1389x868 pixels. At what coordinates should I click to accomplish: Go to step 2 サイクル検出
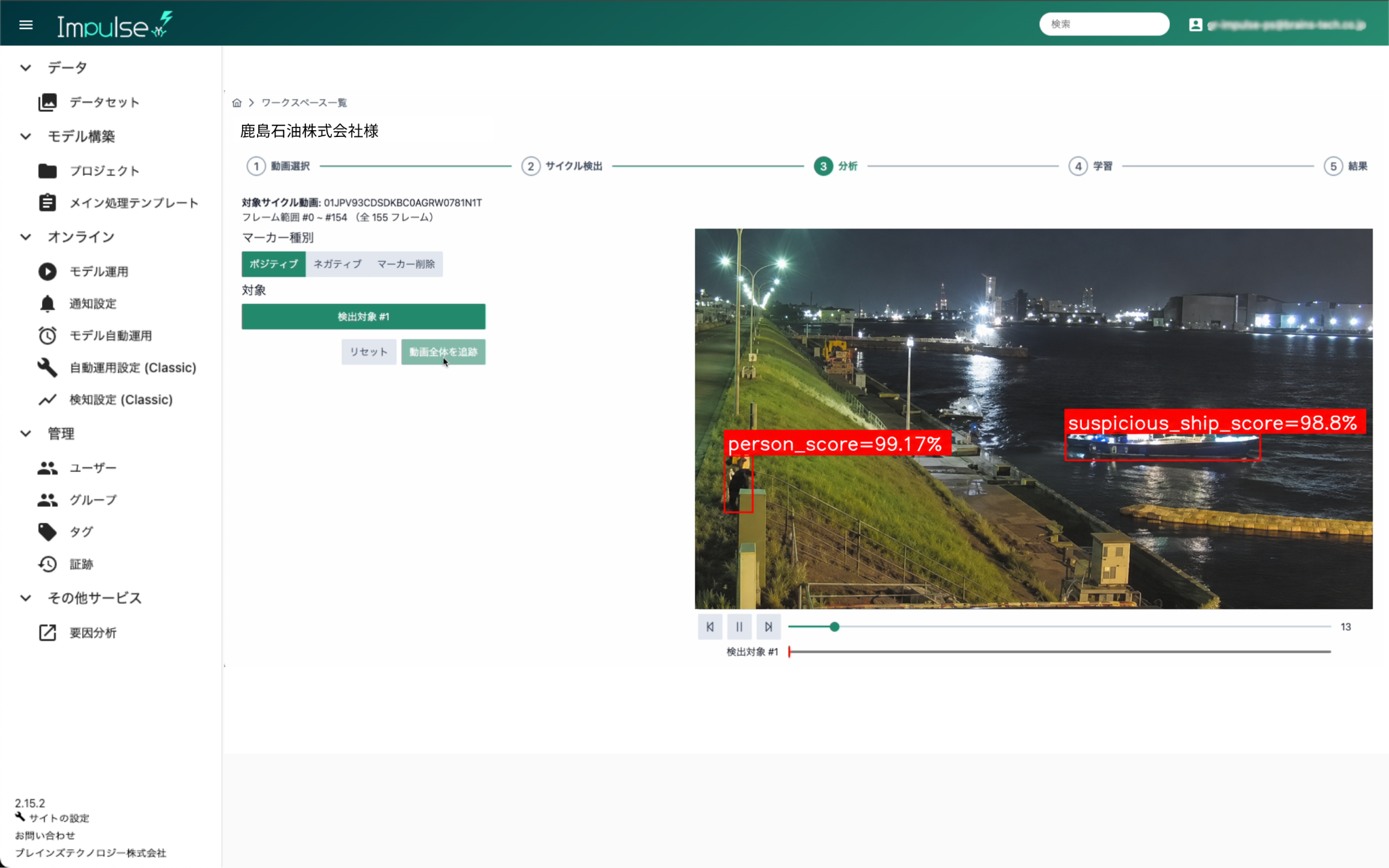click(x=562, y=166)
